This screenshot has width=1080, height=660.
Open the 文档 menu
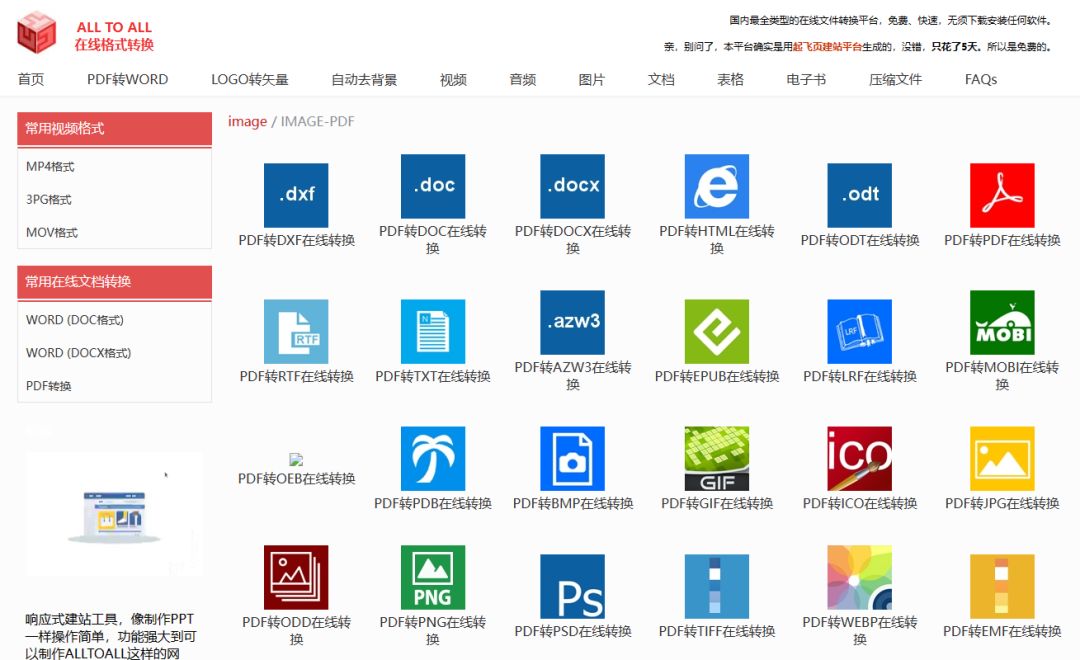tap(661, 79)
